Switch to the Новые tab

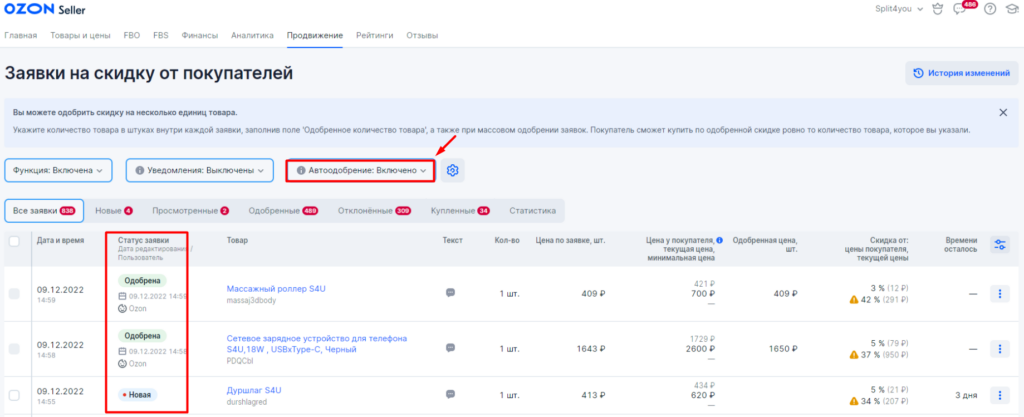[114, 211]
